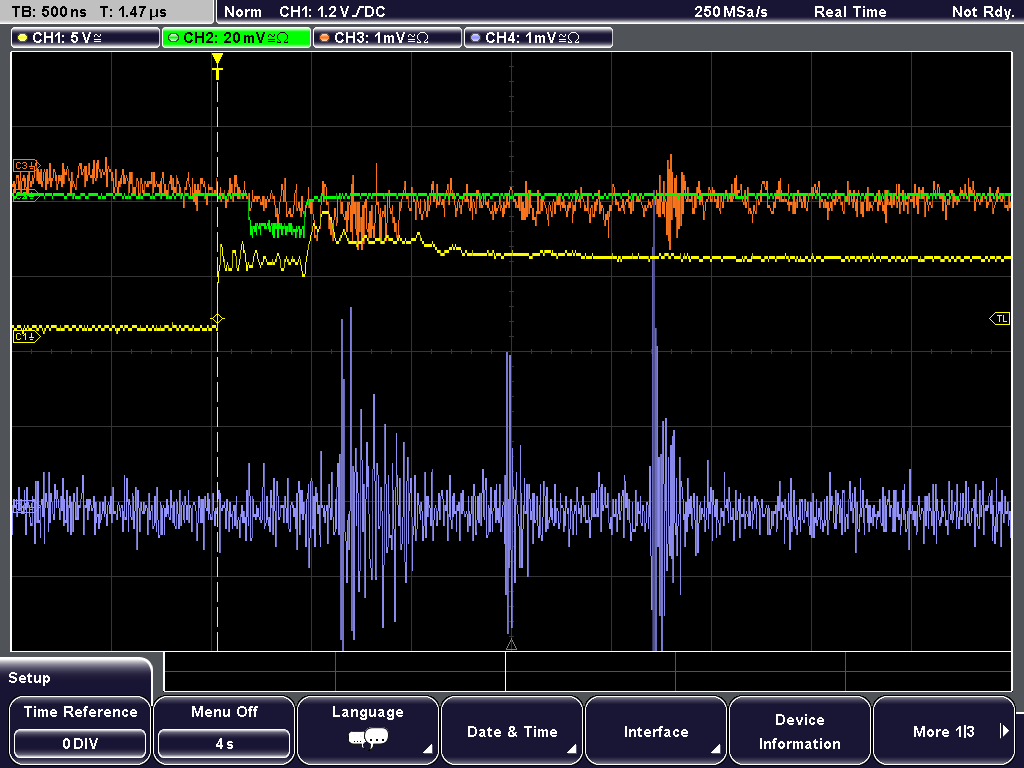This screenshot has height=768, width=1024.
Task: Click the trigger point diamond marker
Action: (x=217, y=319)
